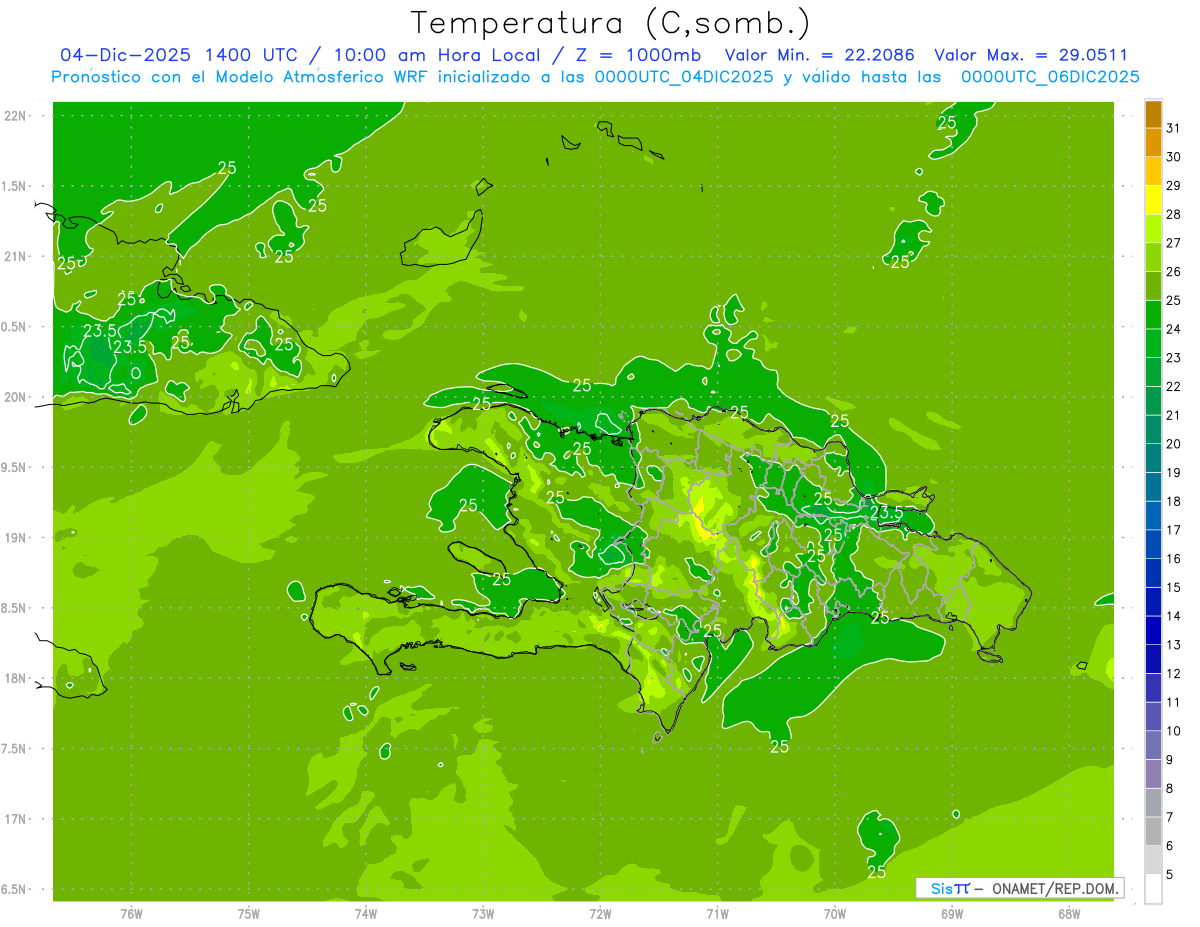The width and height of the screenshot is (1200, 927).
Task: Click the '69W' longitude axis label
Action: click(952, 913)
